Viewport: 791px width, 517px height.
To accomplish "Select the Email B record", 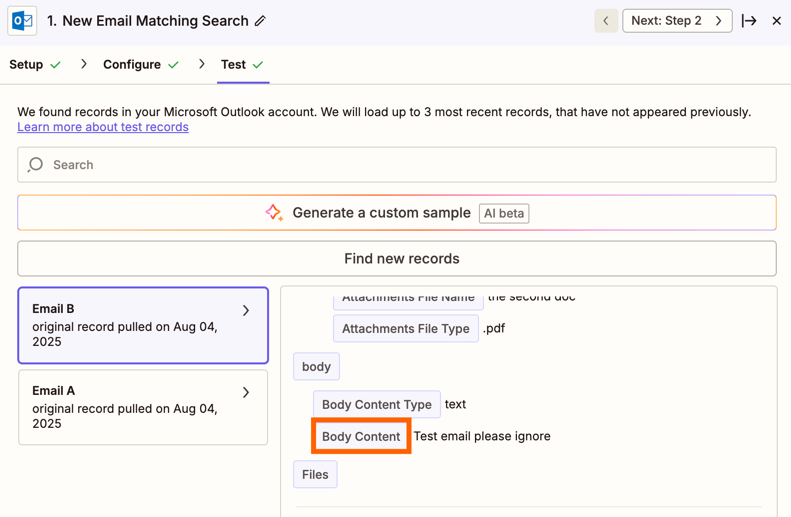I will (143, 325).
